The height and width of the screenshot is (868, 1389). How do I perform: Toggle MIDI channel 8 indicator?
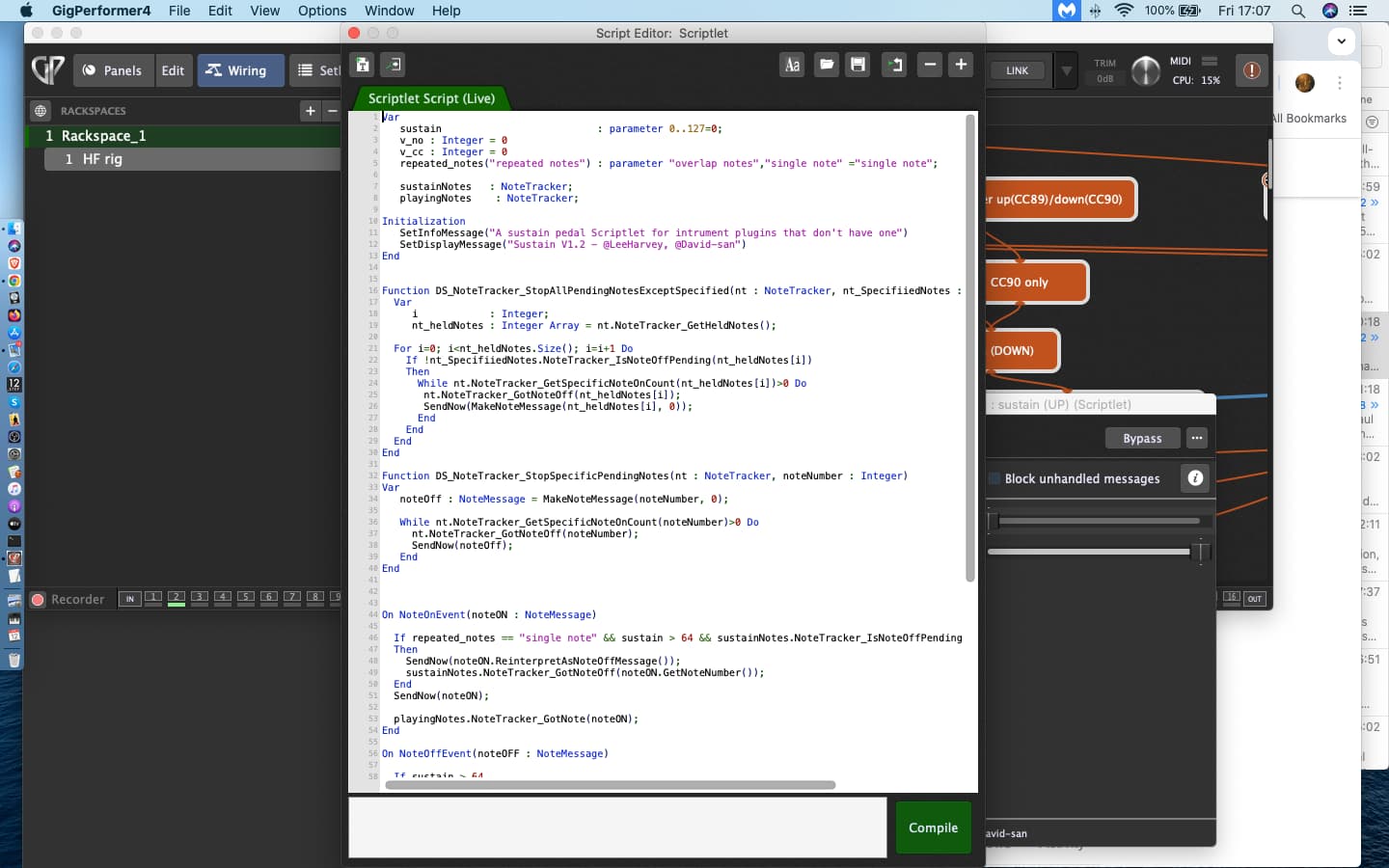tap(315, 598)
